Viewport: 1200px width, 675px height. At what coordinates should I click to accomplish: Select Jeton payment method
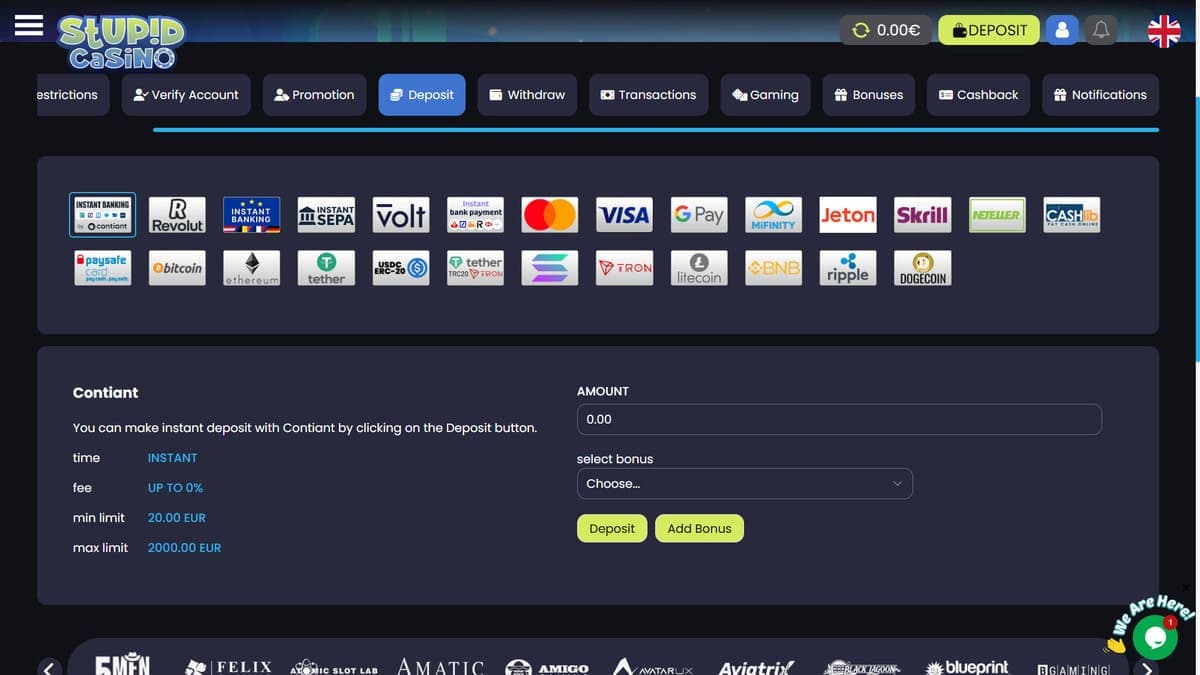[848, 214]
